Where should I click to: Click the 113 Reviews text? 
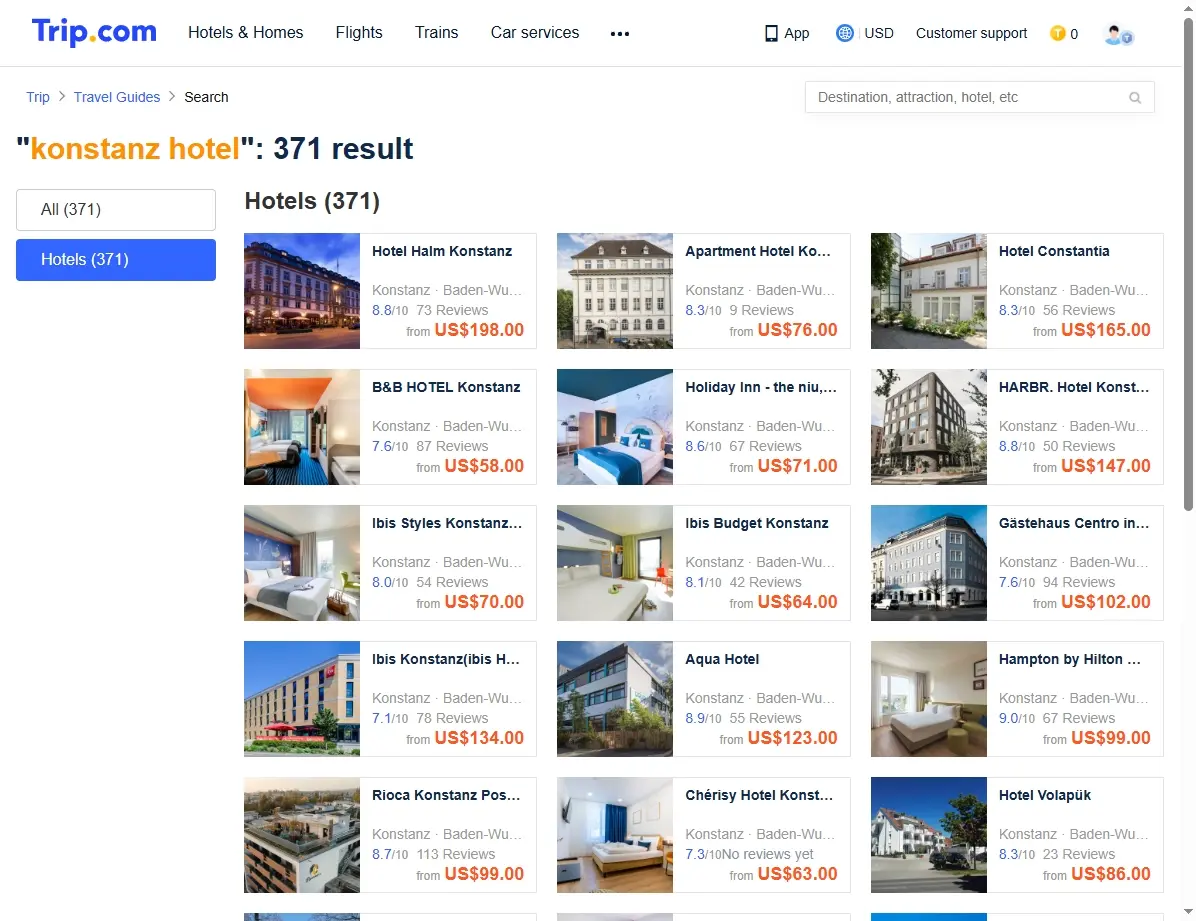455,854
